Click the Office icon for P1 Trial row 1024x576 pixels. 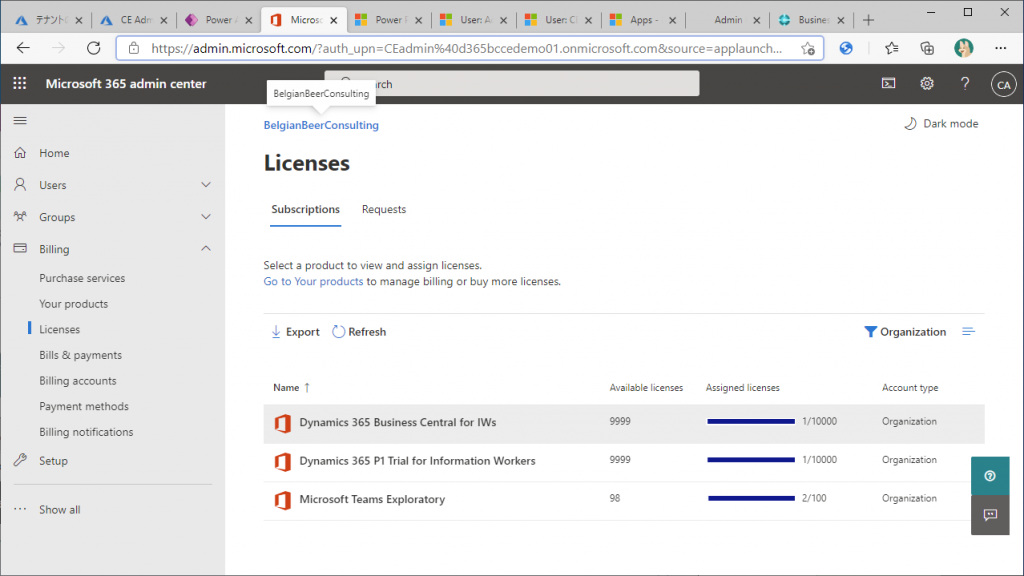click(x=283, y=462)
